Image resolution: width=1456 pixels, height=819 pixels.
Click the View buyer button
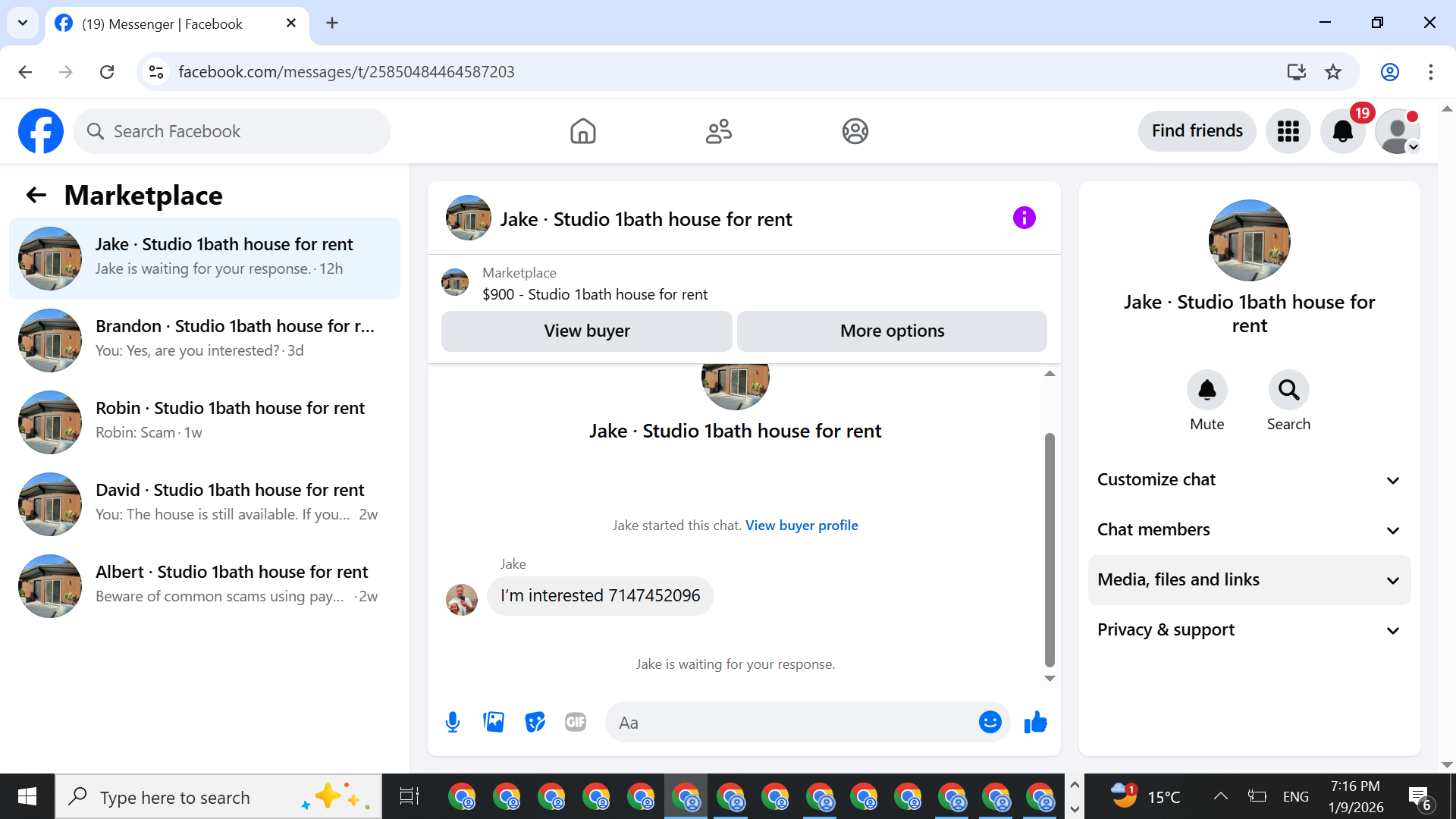[x=586, y=331]
